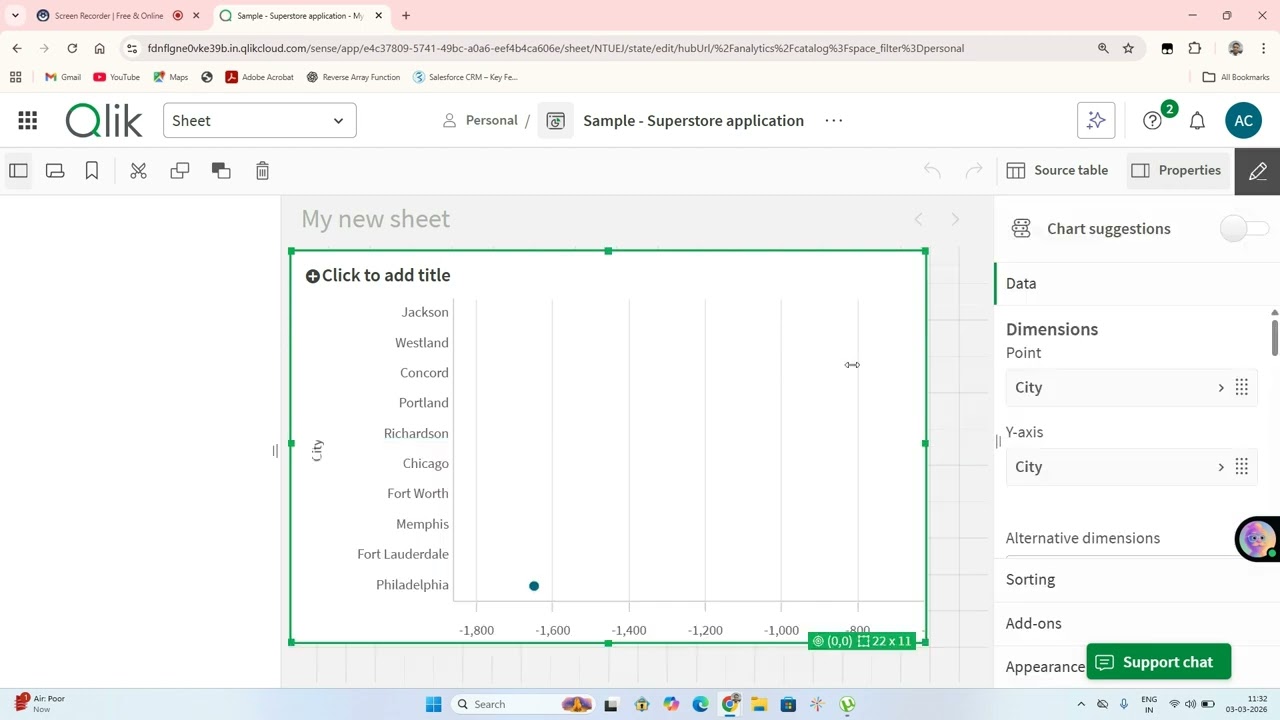Expand Add-ons properties section
Image resolution: width=1280 pixels, height=720 pixels.
coord(1034,623)
